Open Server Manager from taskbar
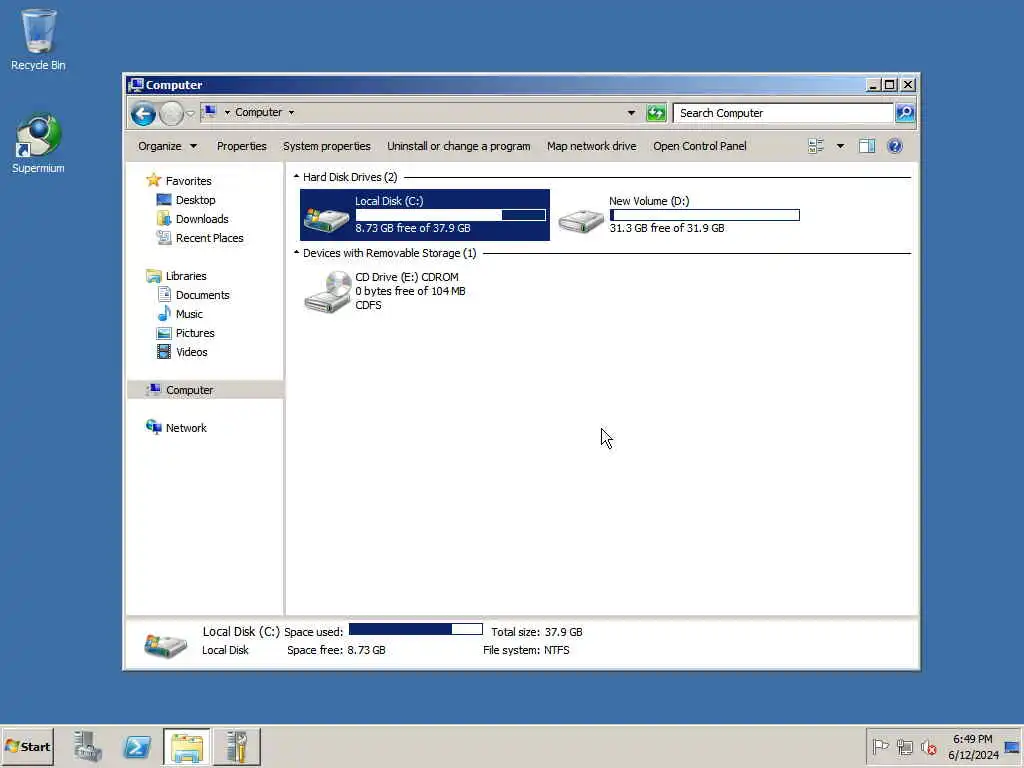Image resolution: width=1024 pixels, height=768 pixels. pos(88,746)
